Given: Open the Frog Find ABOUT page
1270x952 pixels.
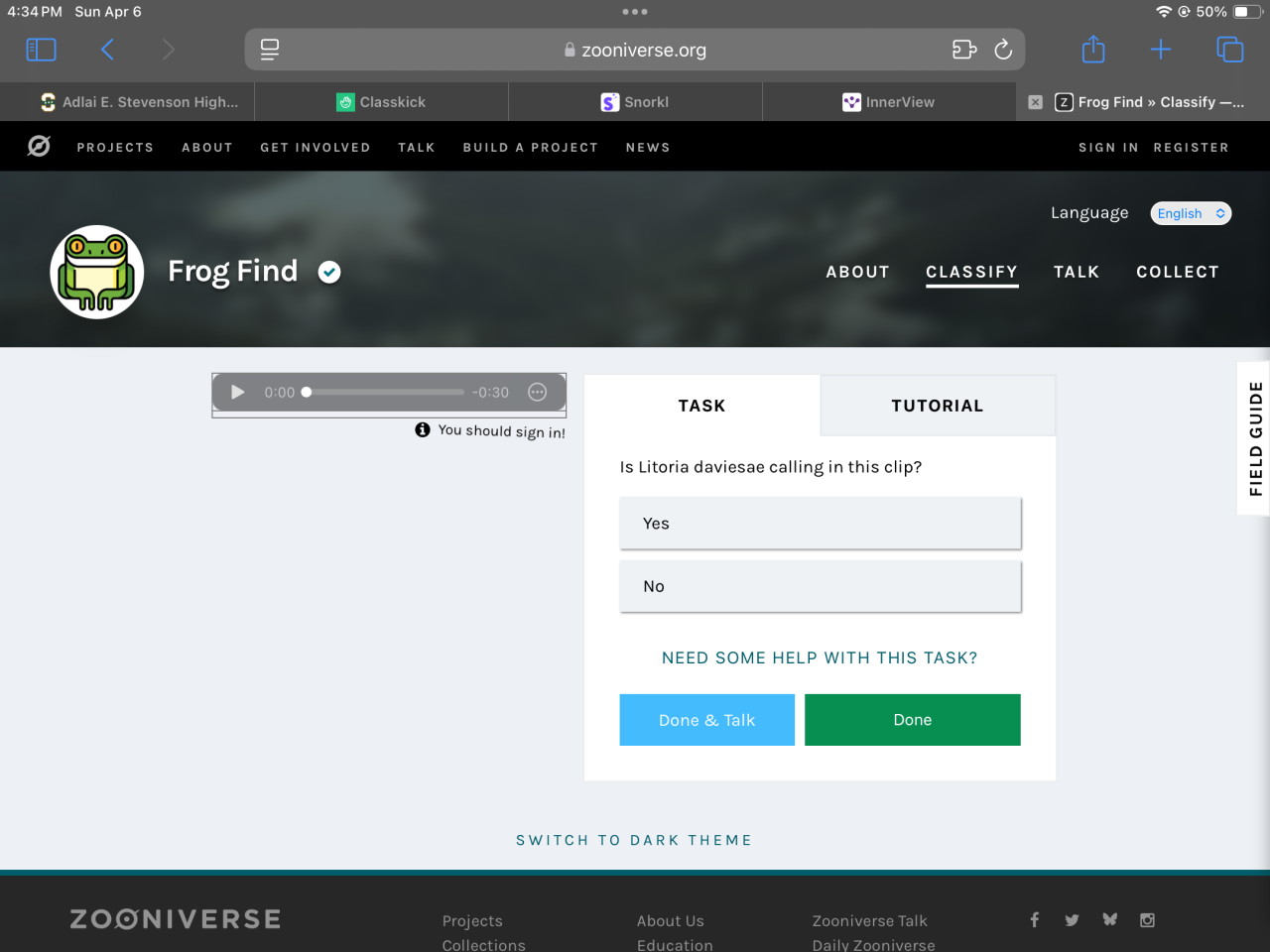Looking at the screenshot, I should pyautogui.click(x=858, y=272).
